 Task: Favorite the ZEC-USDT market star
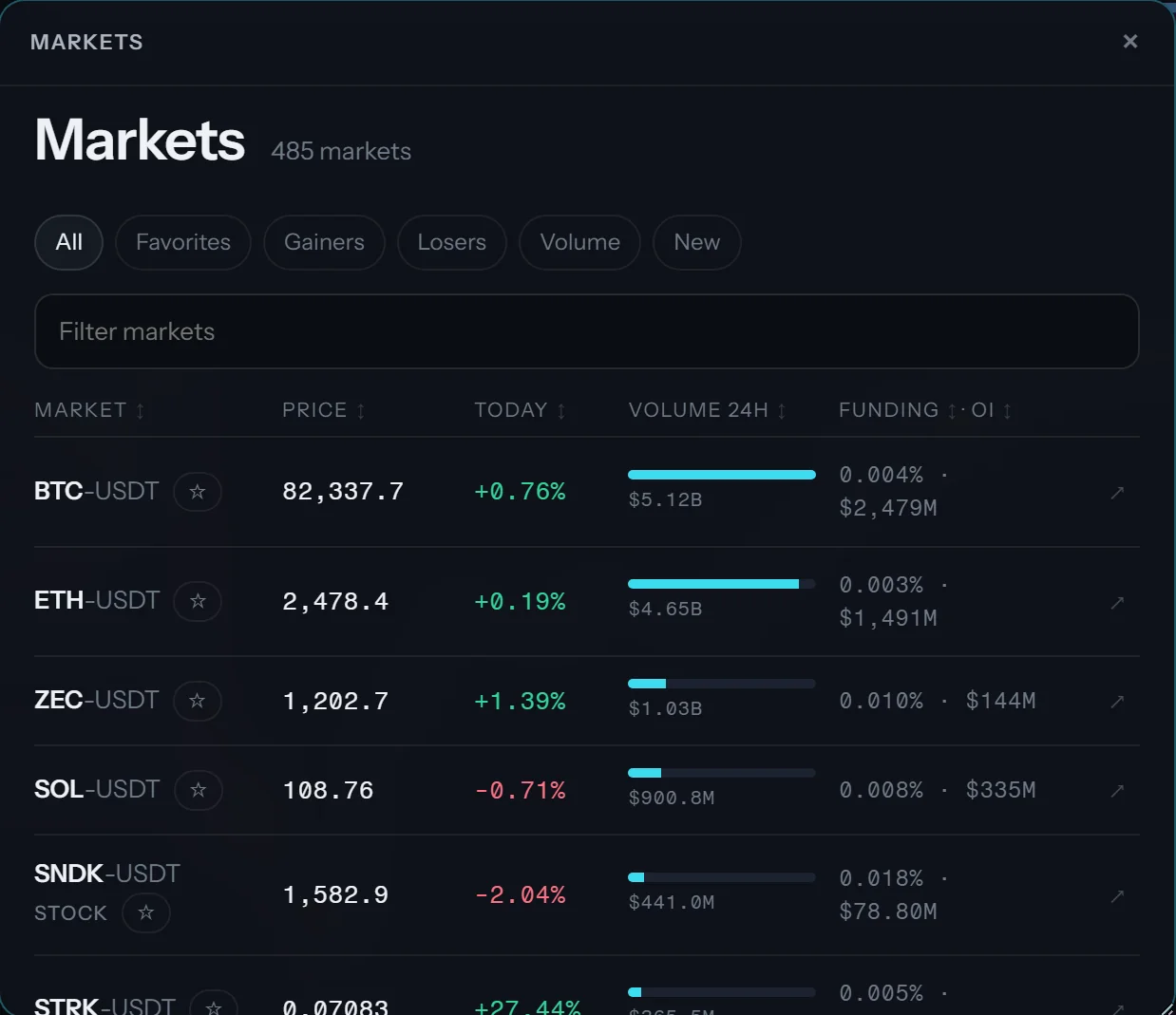click(198, 701)
